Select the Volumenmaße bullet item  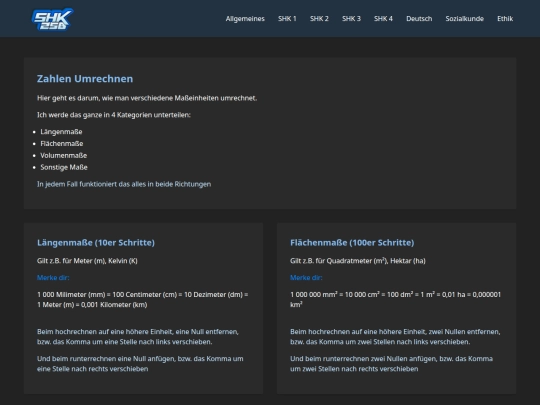63,155
